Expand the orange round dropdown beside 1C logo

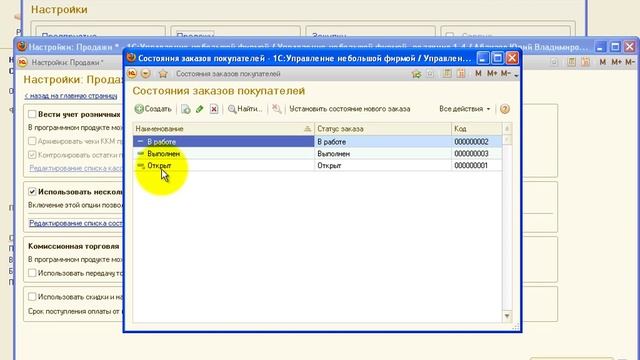[x=146, y=74]
